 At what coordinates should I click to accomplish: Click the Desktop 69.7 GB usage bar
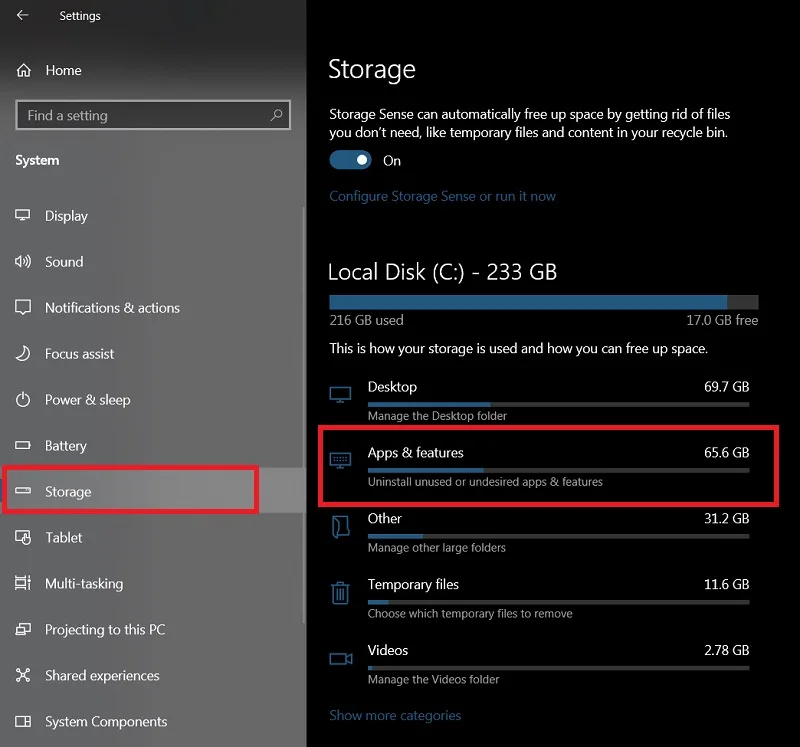coord(558,405)
